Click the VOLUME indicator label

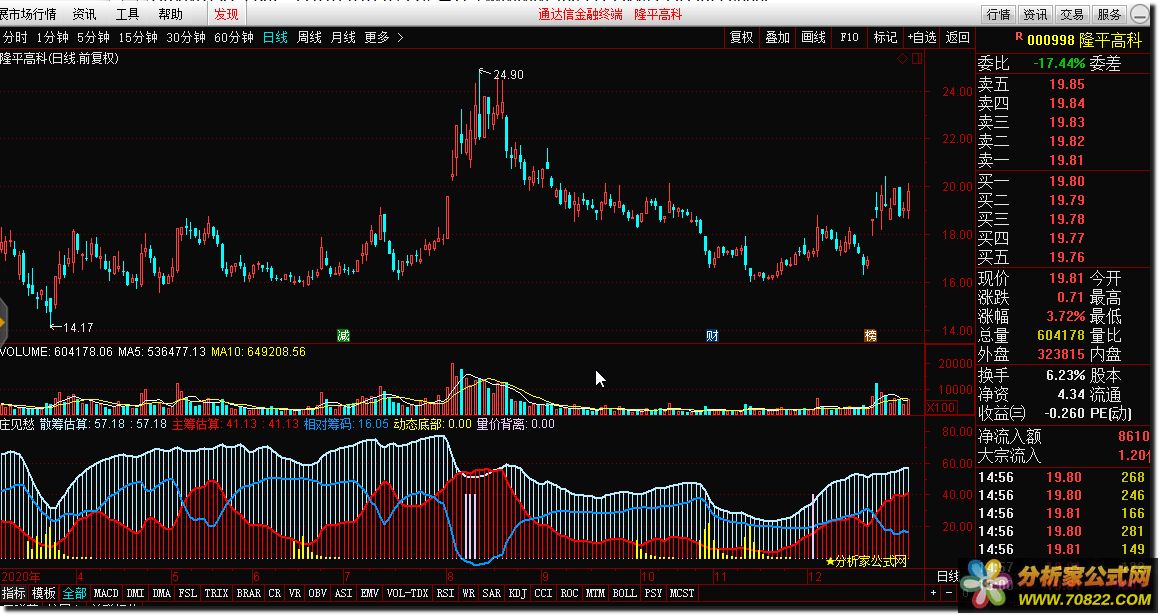pos(25,352)
